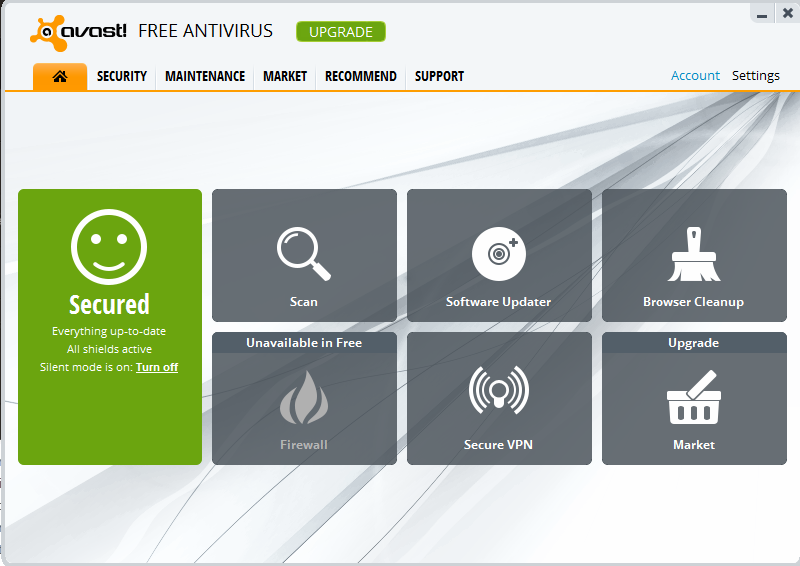Go to the MARKET tab

pyautogui.click(x=285, y=77)
